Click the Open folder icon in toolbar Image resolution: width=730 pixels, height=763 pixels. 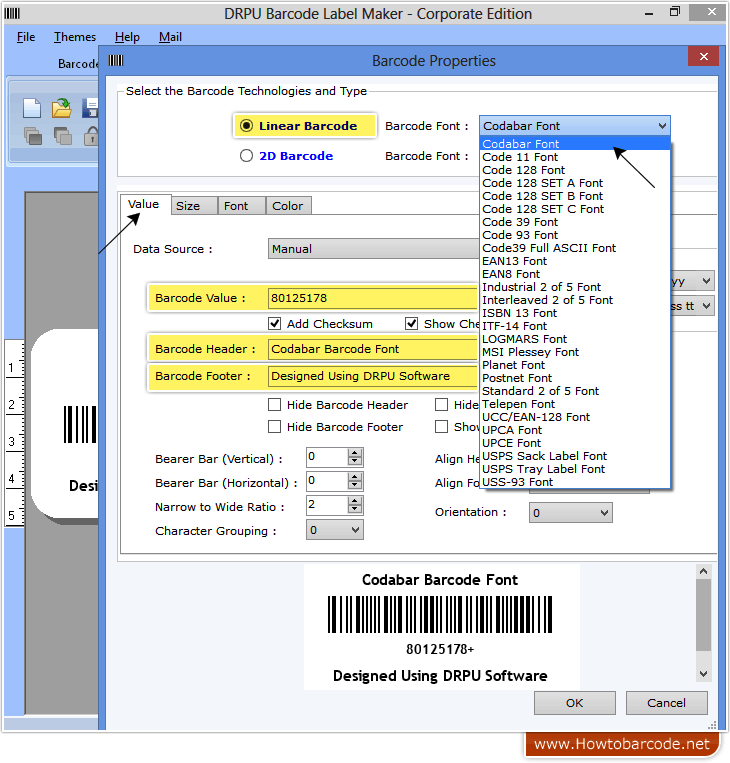coord(62,108)
